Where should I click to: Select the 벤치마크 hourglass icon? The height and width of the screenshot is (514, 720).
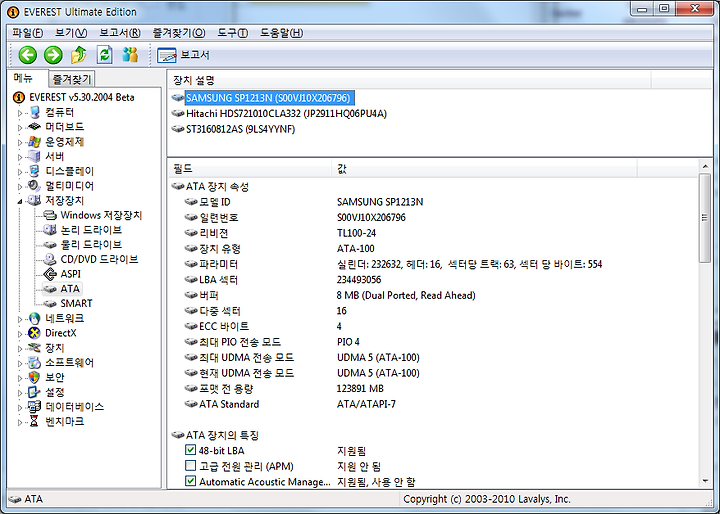point(34,421)
